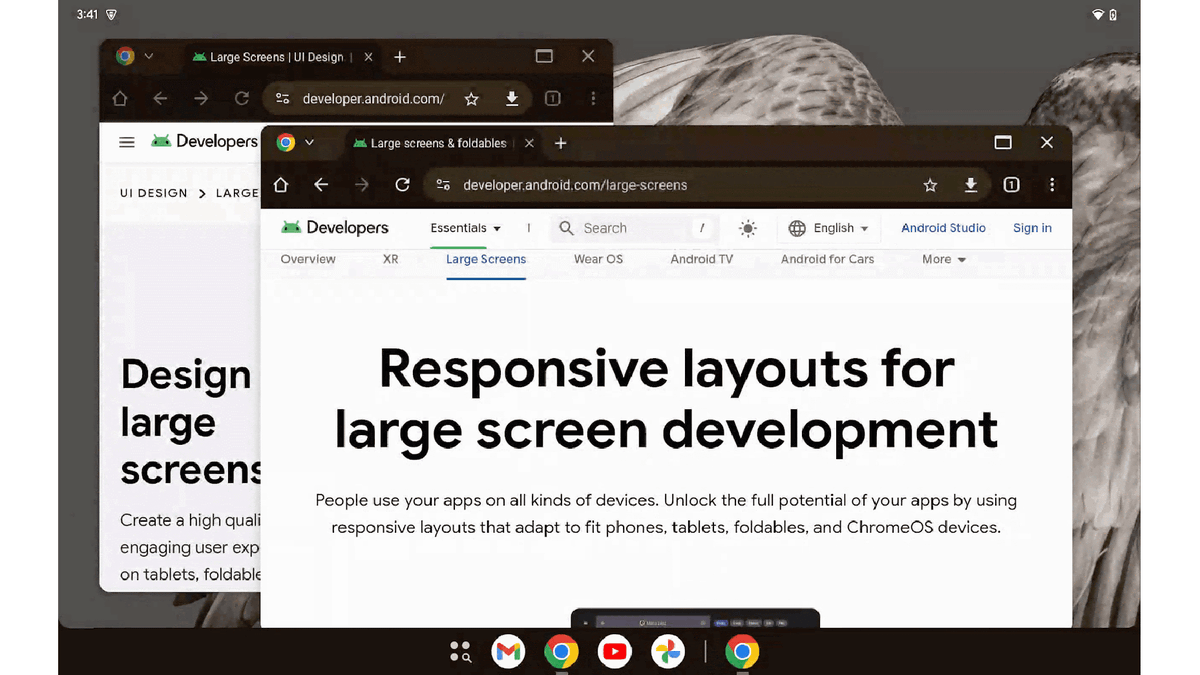Expand Chrome dropdown arrow in front window header
Viewport: 1200px width, 675px height.
tap(309, 143)
